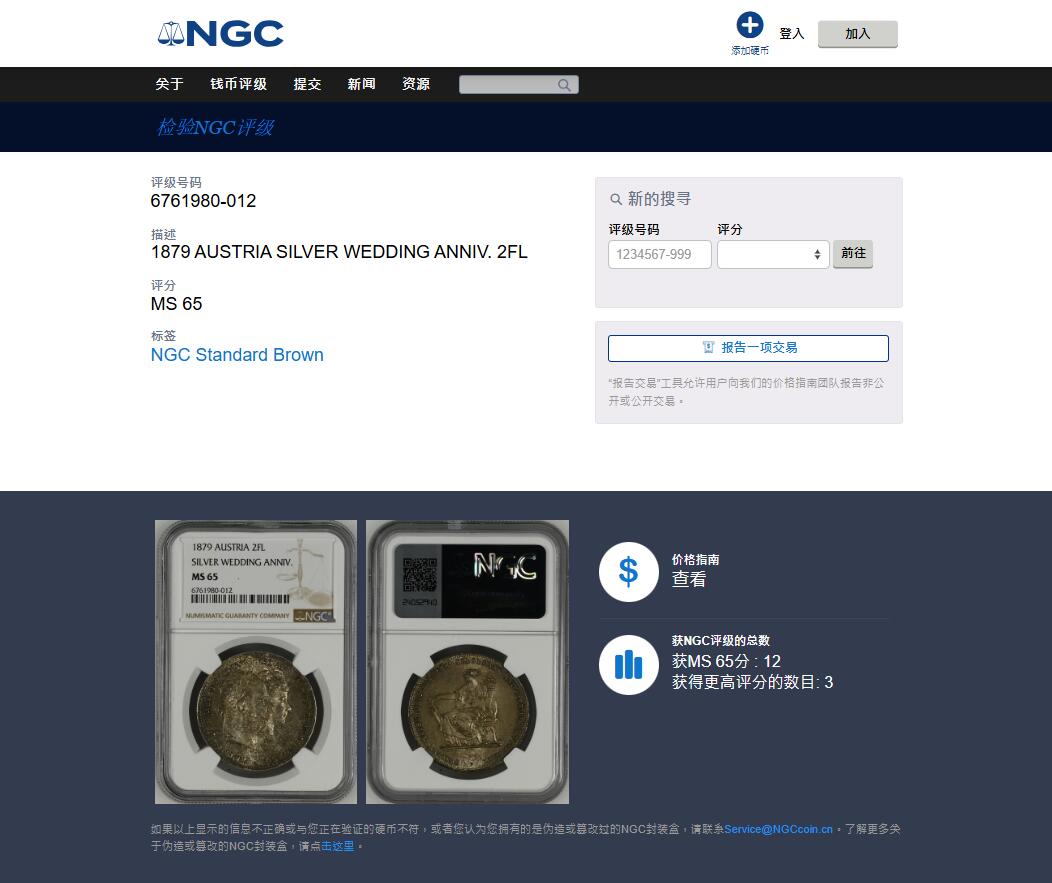Open the coin reverse holder thumbnail
Screen dimensions: 1052x883
pos(468,662)
